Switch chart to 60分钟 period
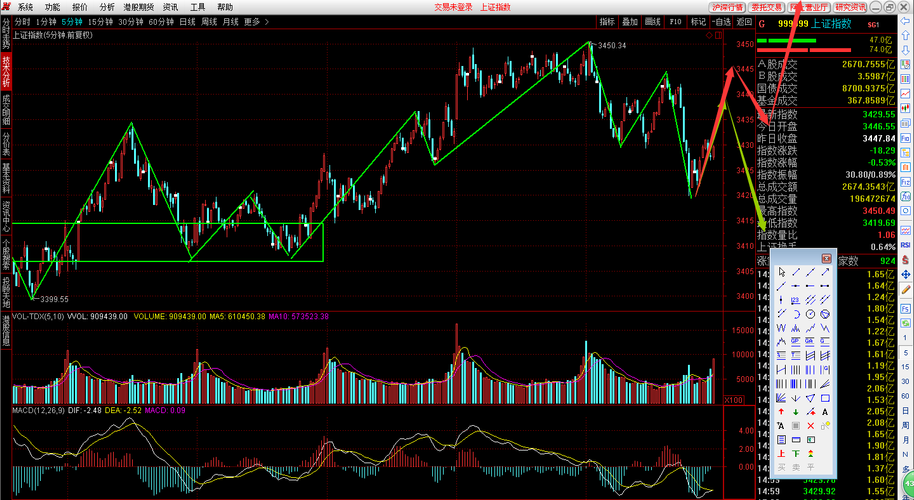 click(x=161, y=22)
